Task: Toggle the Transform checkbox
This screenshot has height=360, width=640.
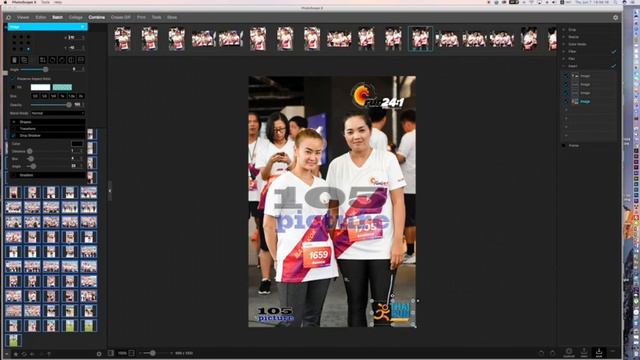Action: point(14,129)
